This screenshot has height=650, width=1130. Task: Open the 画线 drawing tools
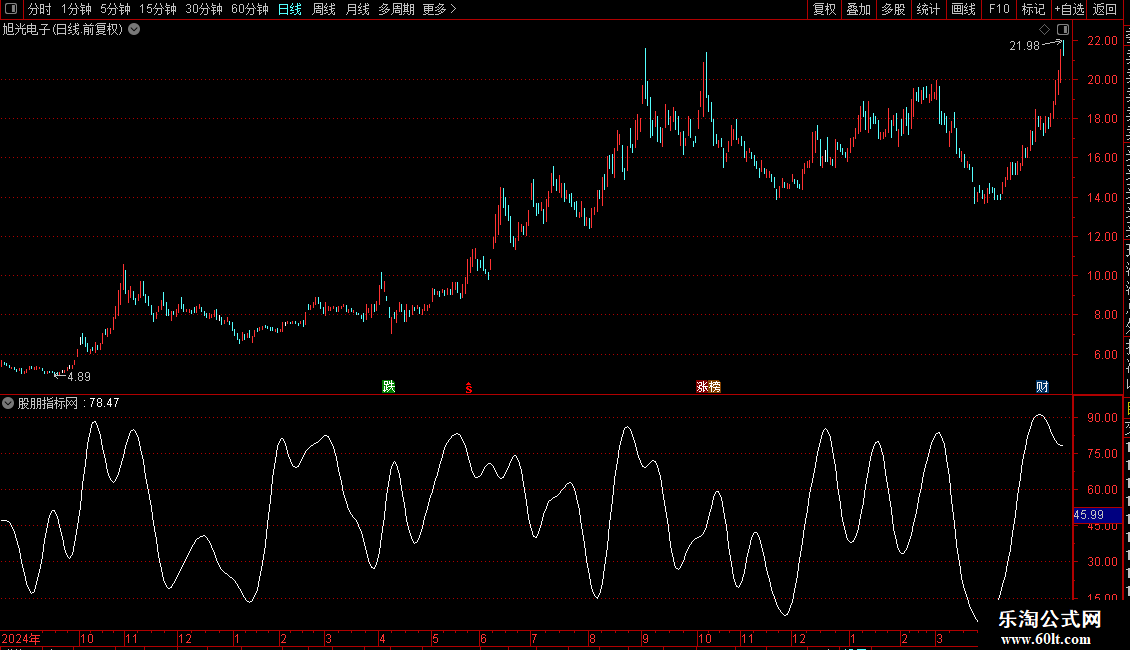(x=964, y=9)
